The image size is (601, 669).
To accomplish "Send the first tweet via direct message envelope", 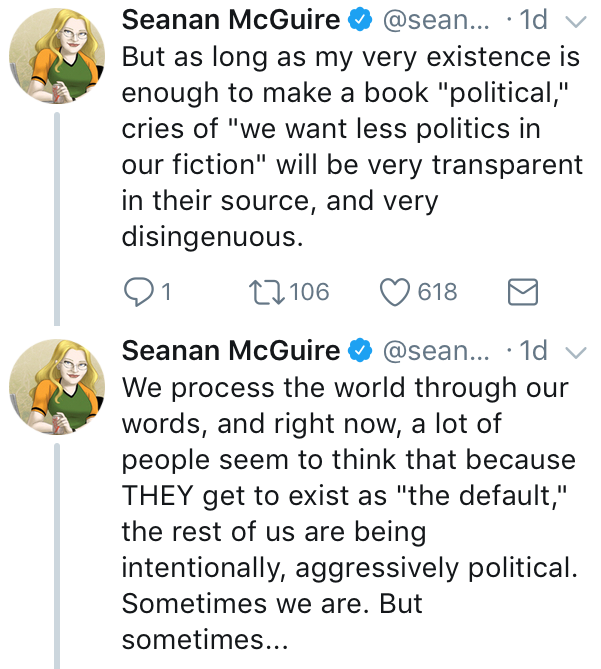I will click(x=523, y=292).
